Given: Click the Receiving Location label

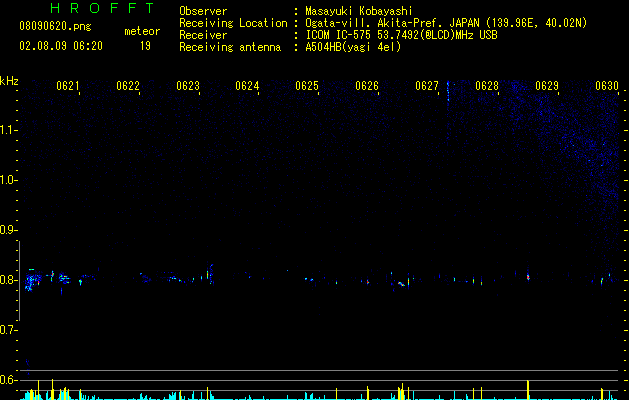Looking at the screenshot, I should [233, 23].
